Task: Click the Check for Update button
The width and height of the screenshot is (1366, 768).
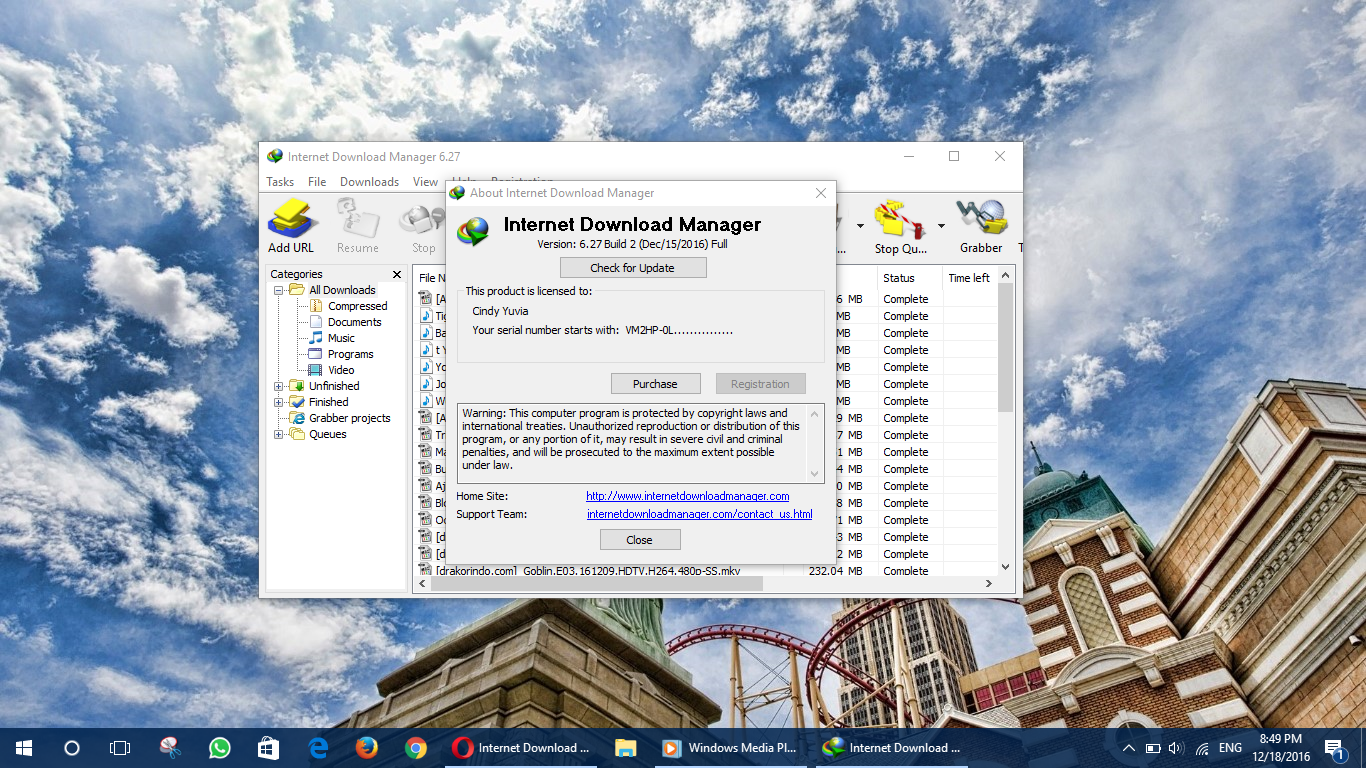Action: pos(633,268)
